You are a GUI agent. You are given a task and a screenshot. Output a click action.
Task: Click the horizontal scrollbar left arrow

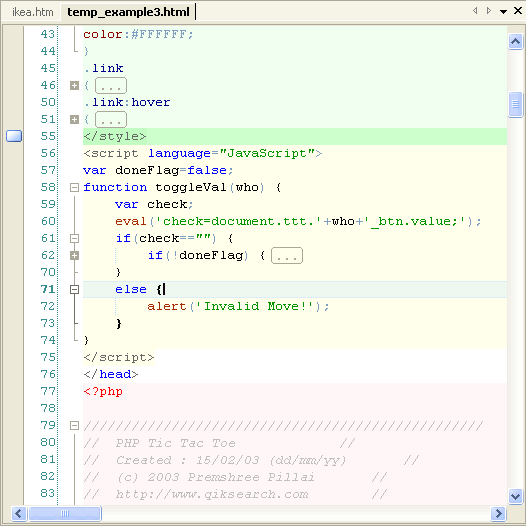pyautogui.click(x=19, y=514)
